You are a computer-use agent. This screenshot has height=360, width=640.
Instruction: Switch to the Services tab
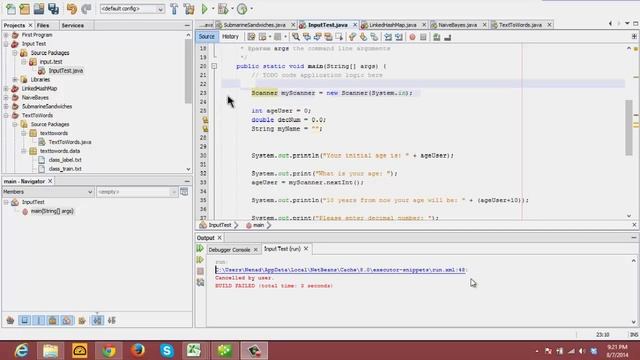73,25
